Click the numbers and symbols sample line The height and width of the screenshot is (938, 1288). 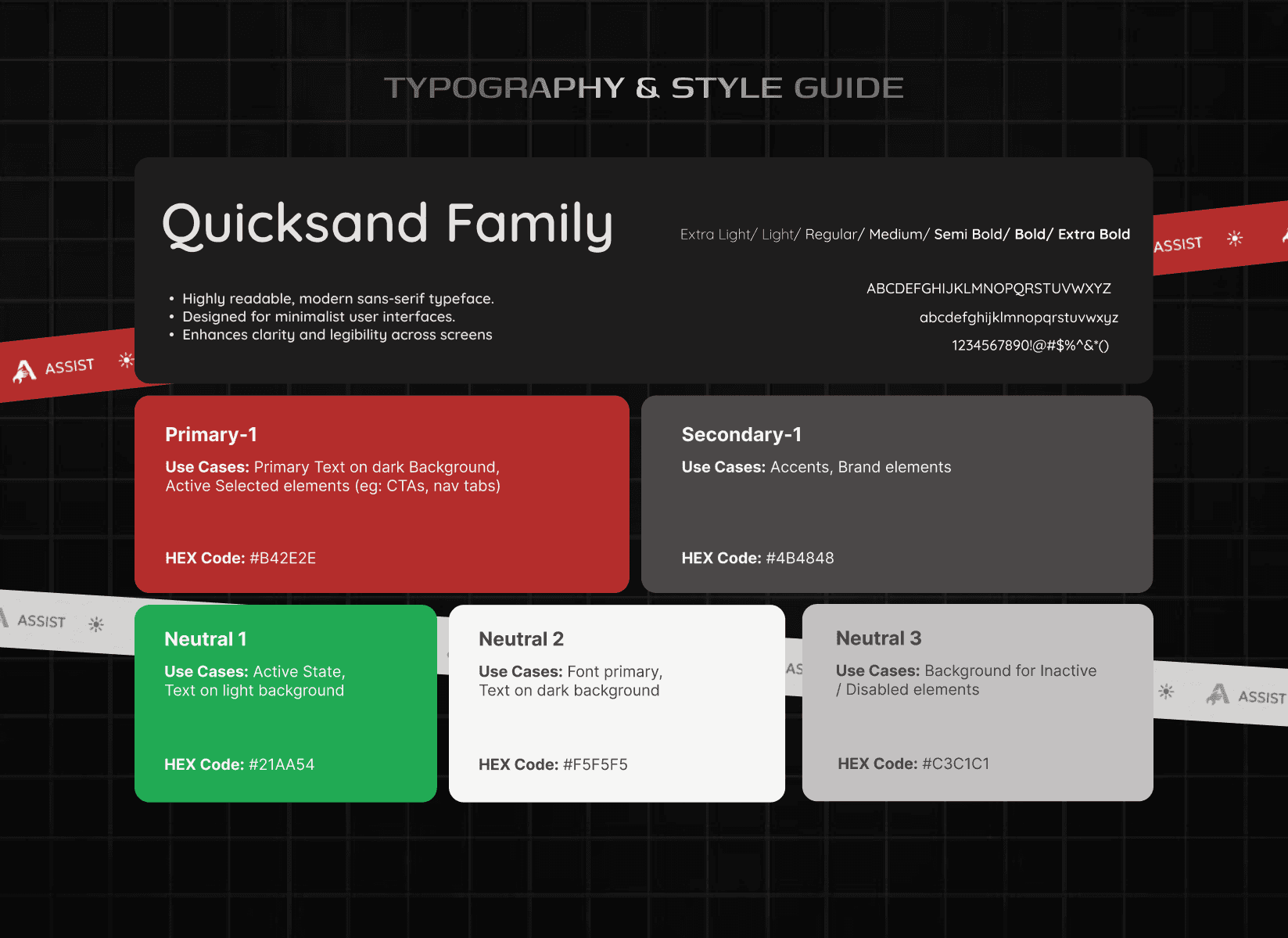click(x=1030, y=345)
